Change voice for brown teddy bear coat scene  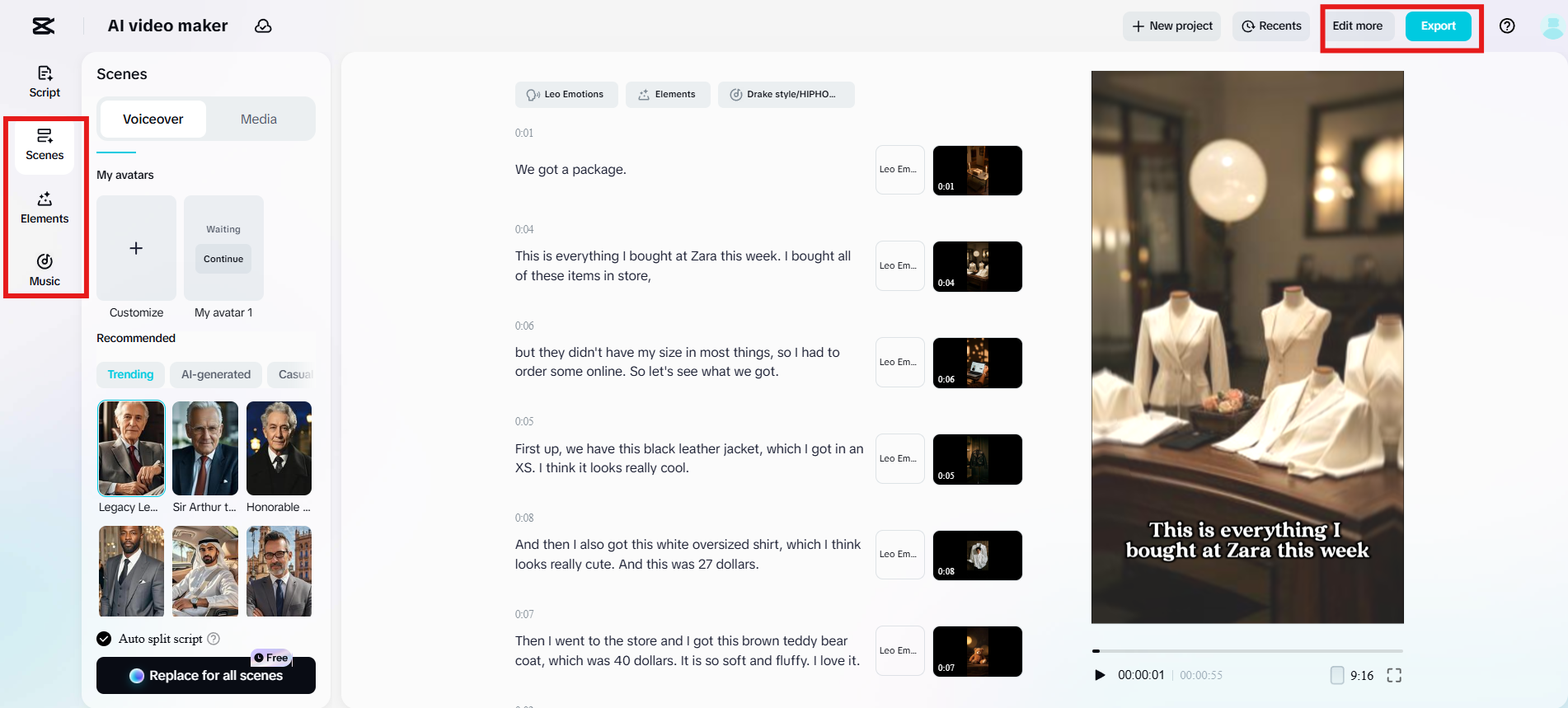click(x=900, y=650)
